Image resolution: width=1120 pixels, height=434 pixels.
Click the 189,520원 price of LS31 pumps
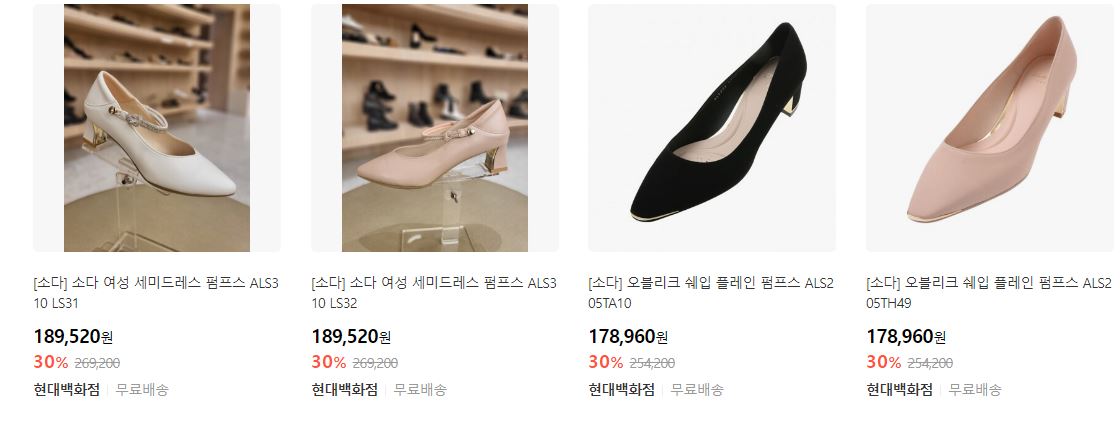[74, 336]
